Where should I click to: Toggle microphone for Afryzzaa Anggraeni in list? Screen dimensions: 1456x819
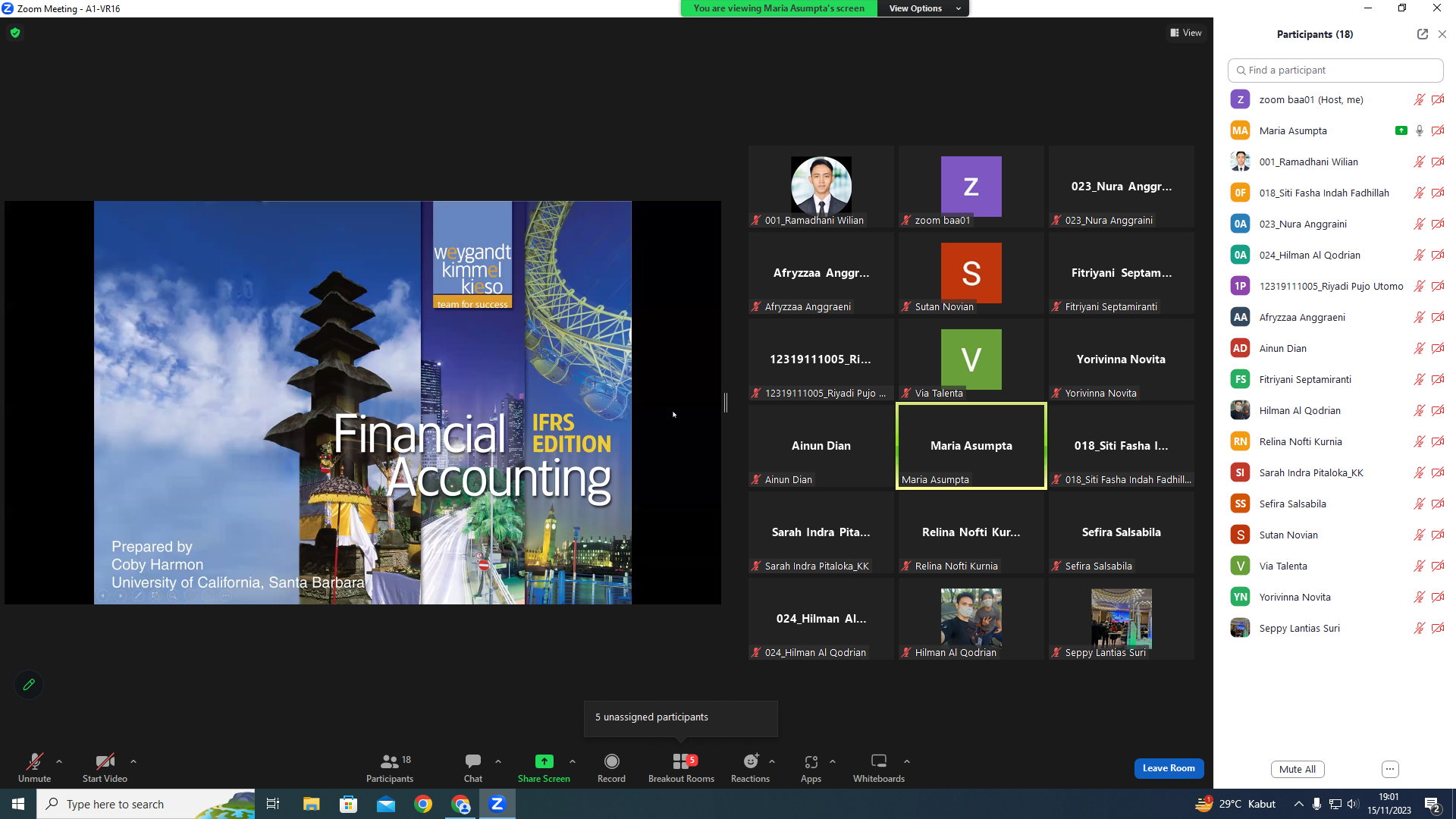(1419, 317)
